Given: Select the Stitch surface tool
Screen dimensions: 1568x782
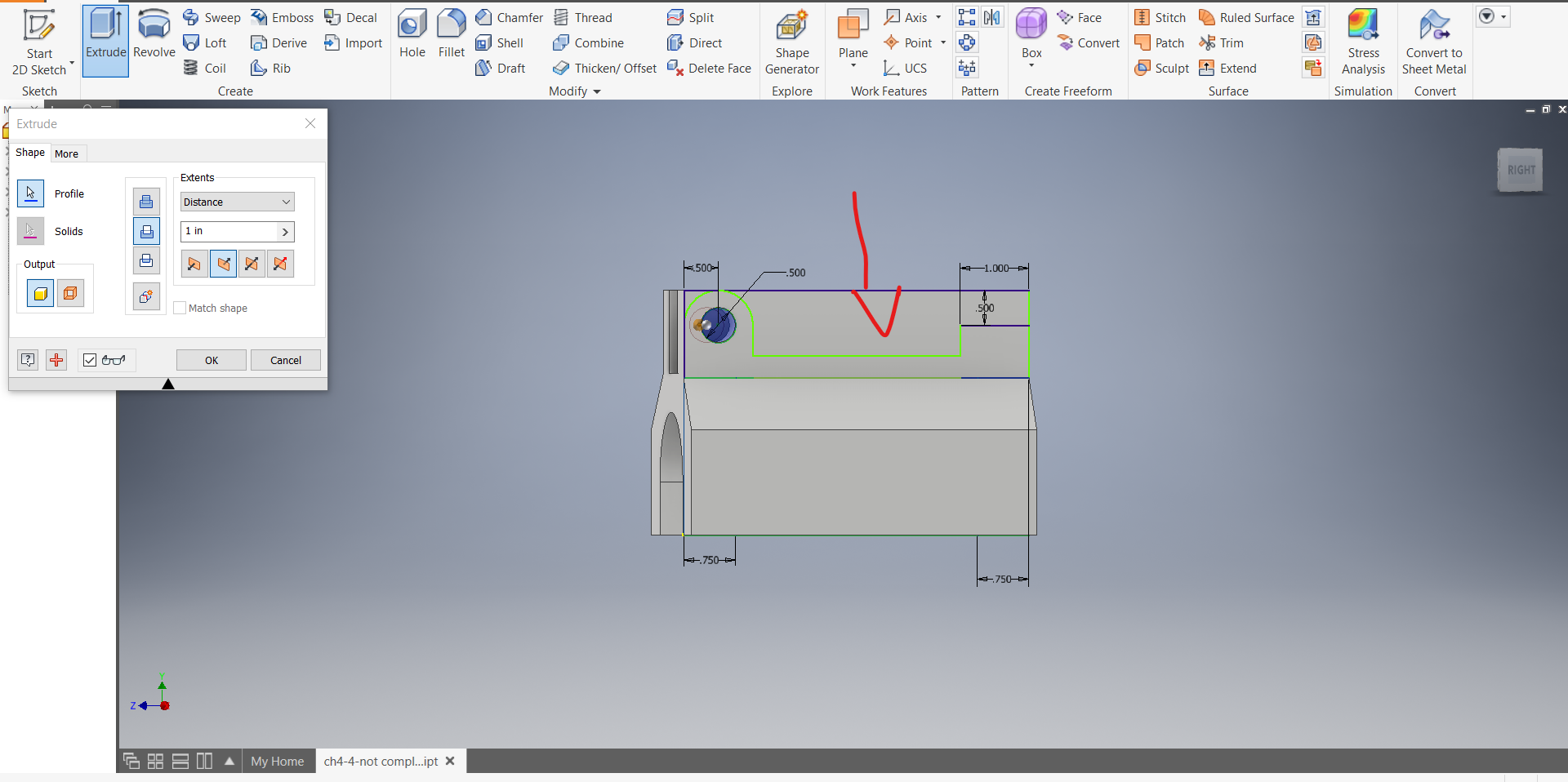Looking at the screenshot, I should tap(1160, 17).
